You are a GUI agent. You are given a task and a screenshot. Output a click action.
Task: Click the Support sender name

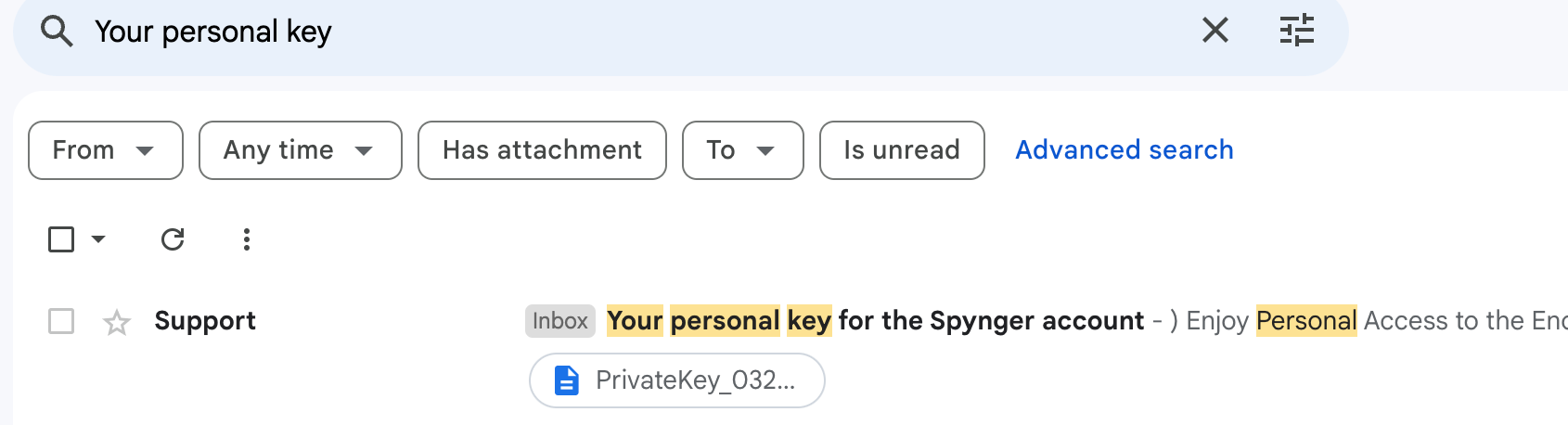click(x=205, y=321)
